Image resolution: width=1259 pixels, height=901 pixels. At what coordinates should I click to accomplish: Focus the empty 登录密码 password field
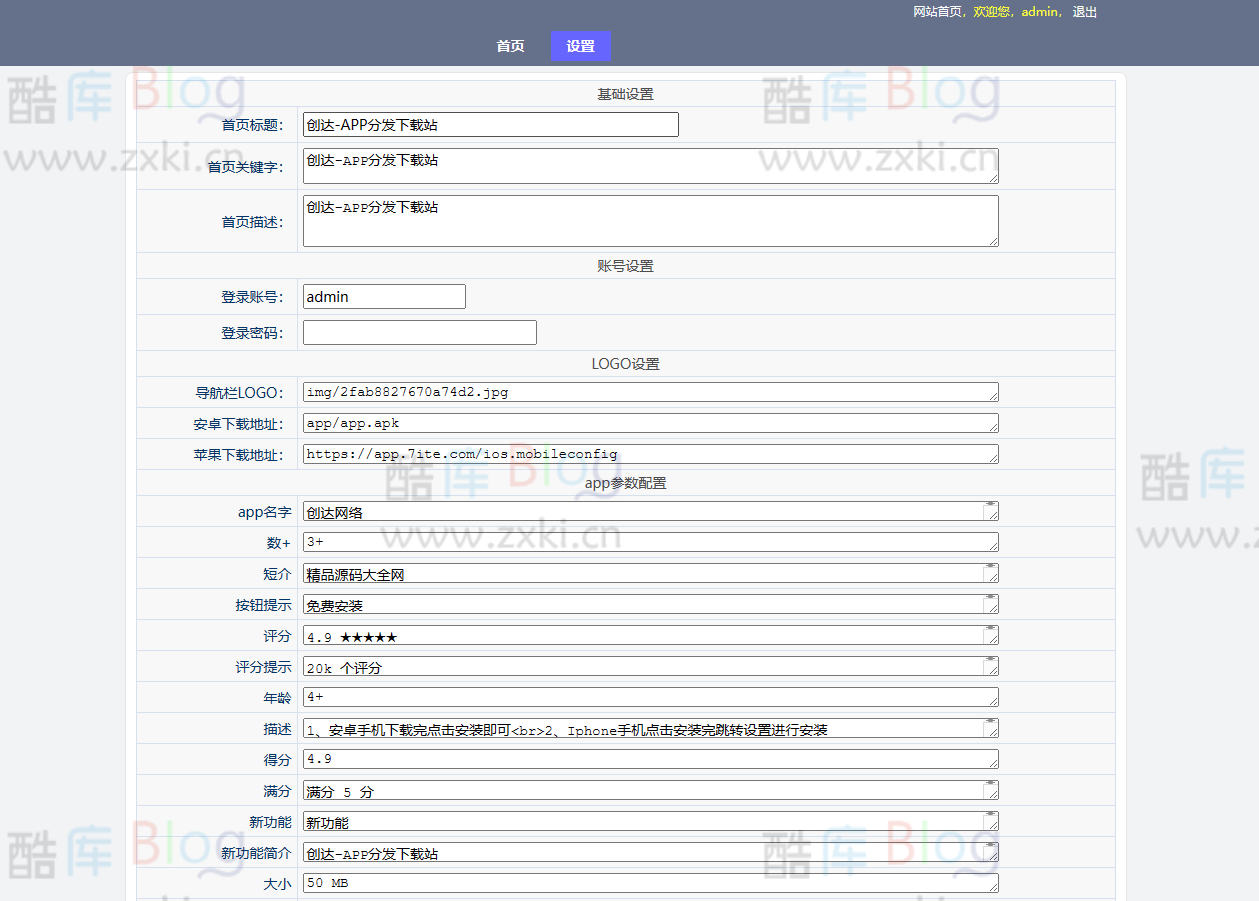pyautogui.click(x=419, y=332)
